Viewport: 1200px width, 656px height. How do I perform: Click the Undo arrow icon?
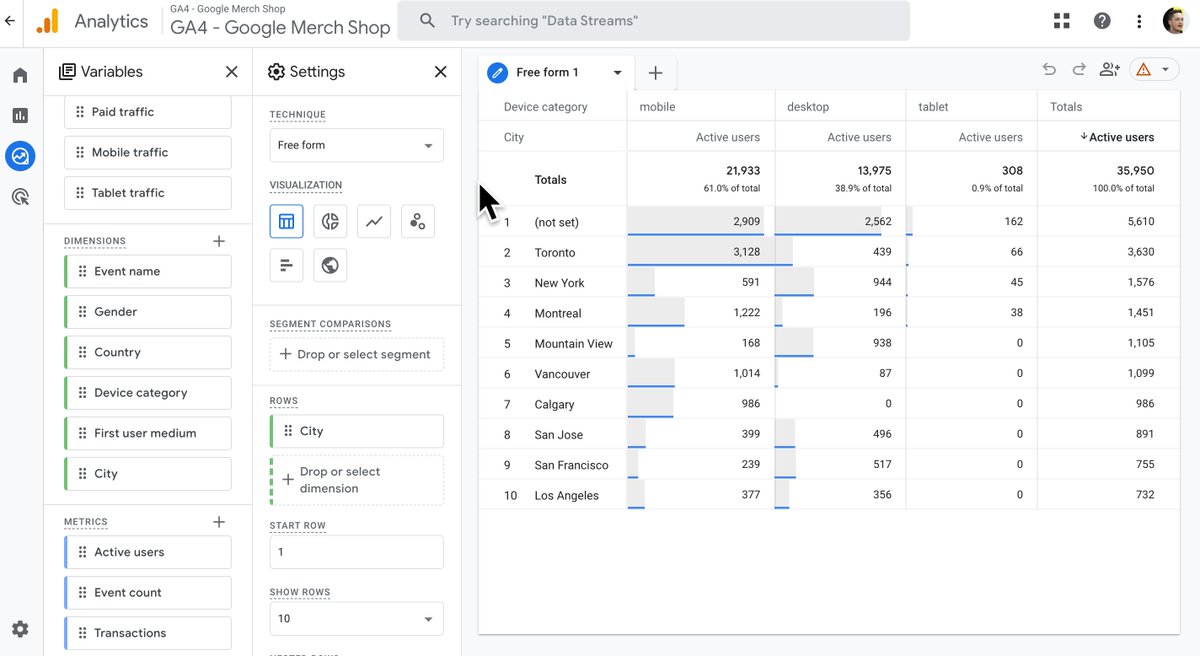1049,70
